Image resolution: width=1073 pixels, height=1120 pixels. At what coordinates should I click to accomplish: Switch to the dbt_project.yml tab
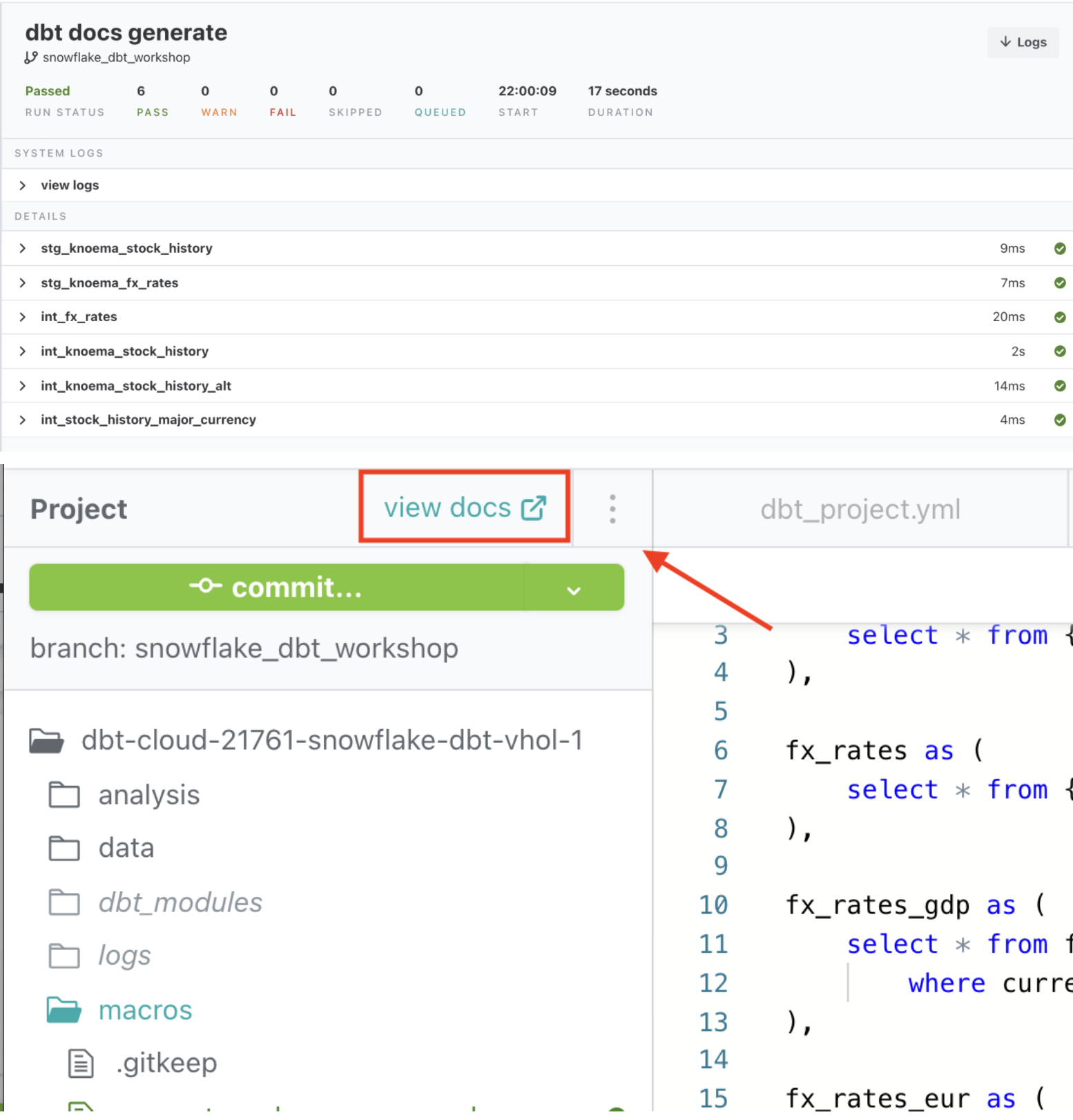click(860, 510)
